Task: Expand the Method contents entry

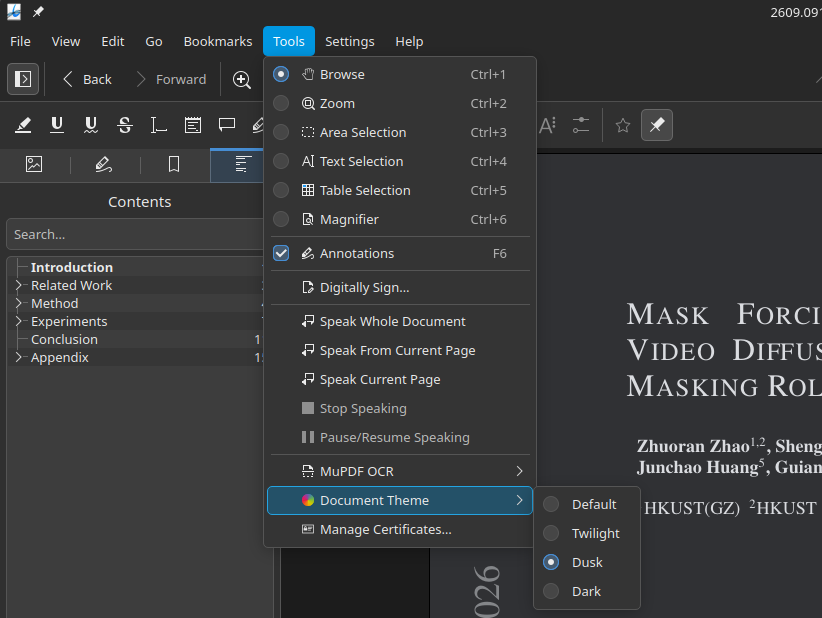Action: tap(18, 303)
